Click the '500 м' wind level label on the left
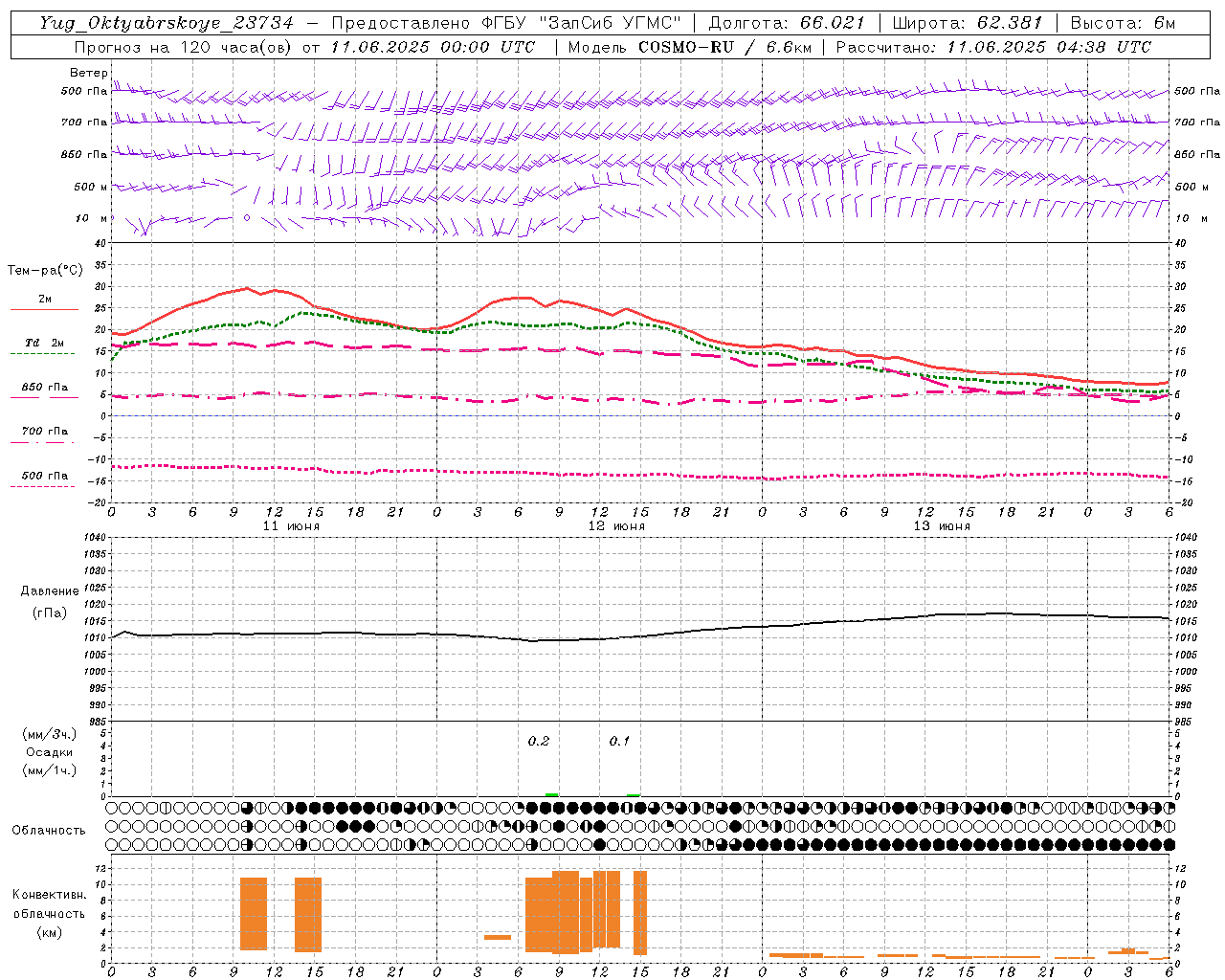The image size is (1225, 980). [x=91, y=187]
